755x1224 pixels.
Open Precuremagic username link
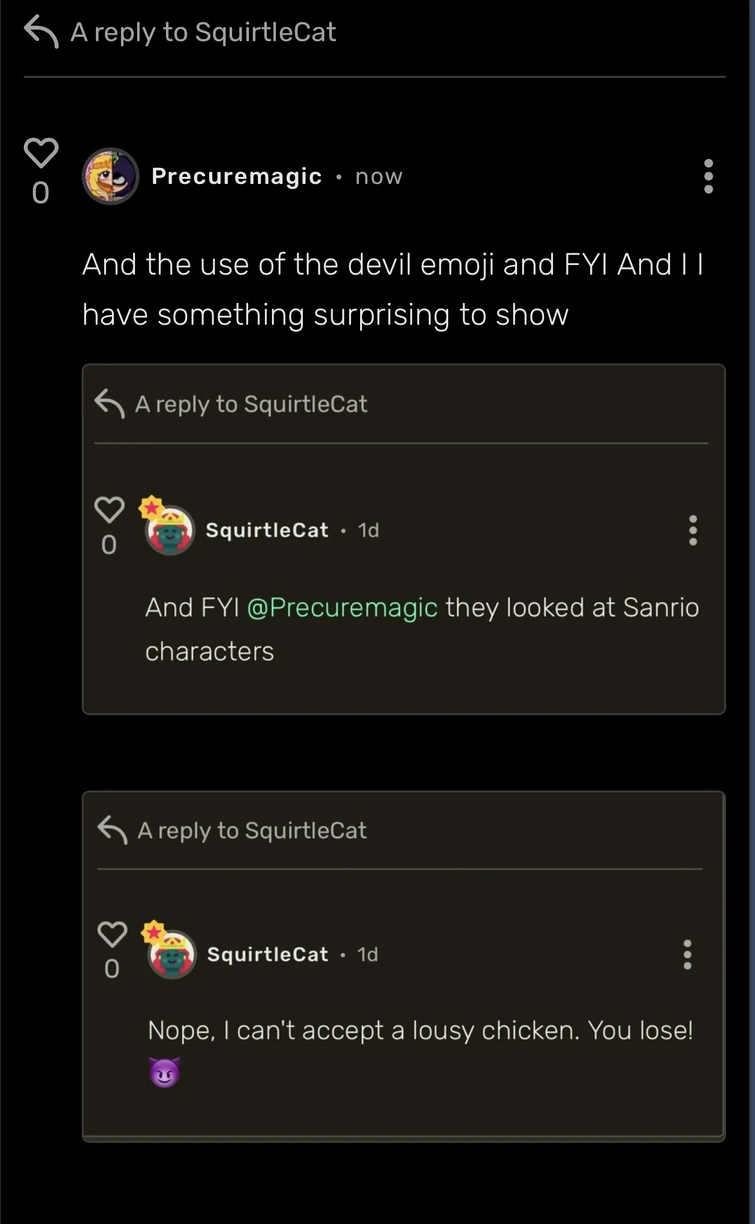click(236, 177)
